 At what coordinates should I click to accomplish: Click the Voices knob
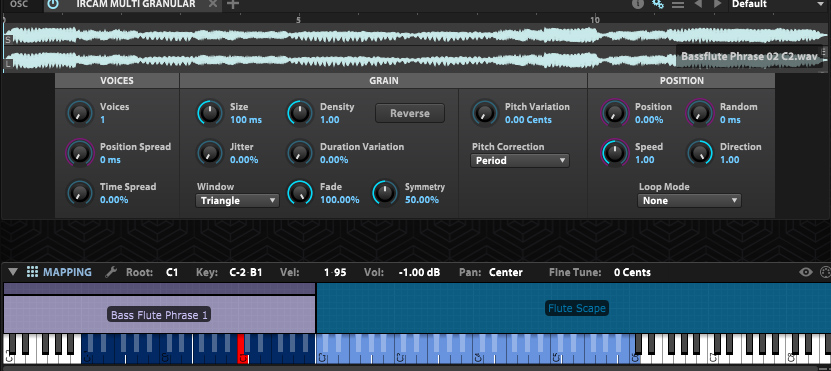tap(79, 113)
